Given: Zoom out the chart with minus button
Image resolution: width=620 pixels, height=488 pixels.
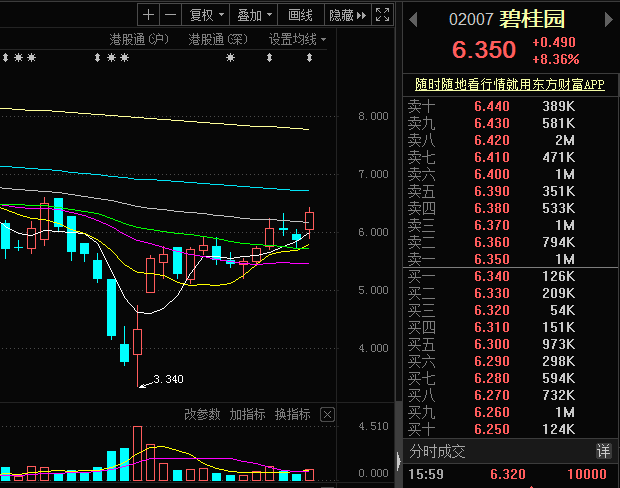Looking at the screenshot, I should click(170, 15).
